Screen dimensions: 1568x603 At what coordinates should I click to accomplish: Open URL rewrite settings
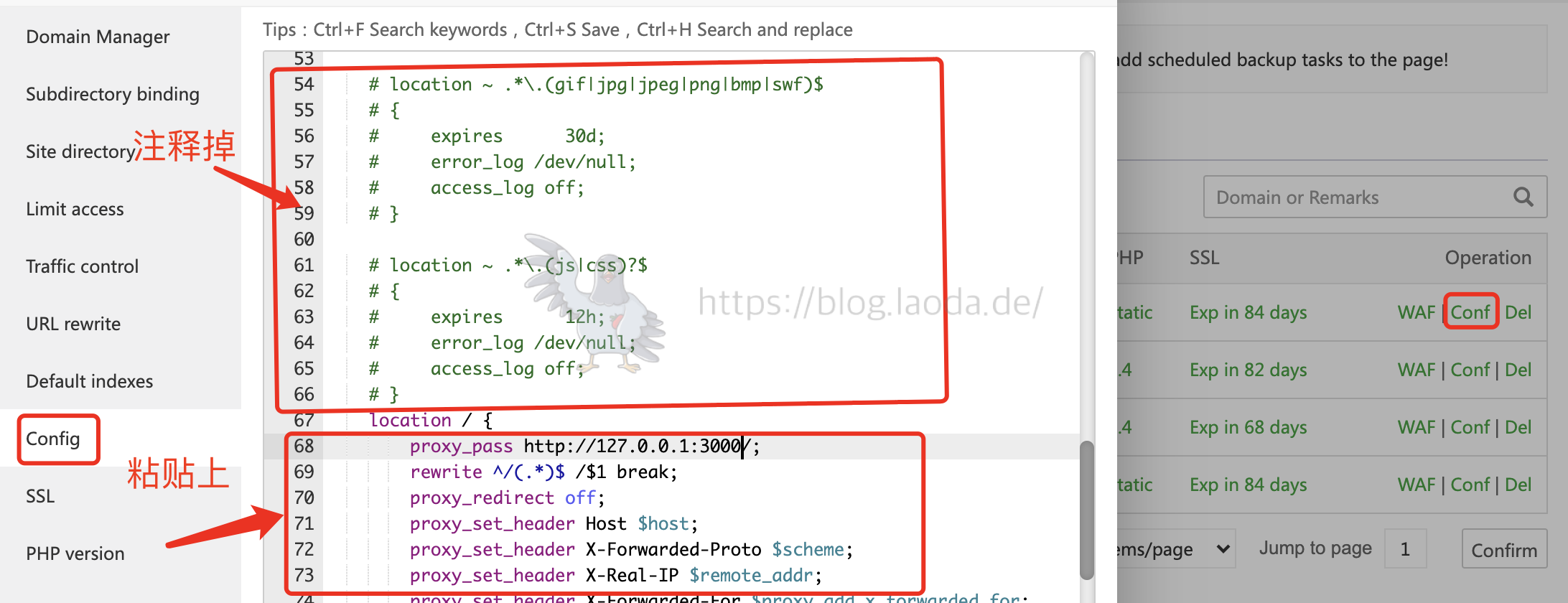73,324
